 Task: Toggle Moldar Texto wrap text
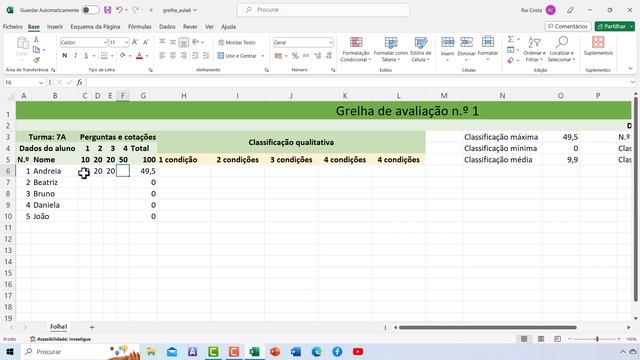pyautogui.click(x=237, y=42)
